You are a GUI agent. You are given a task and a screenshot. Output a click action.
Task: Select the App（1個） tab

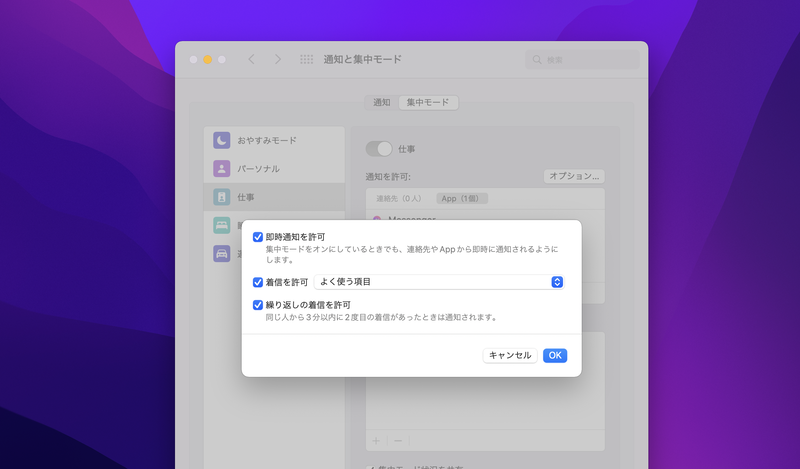tap(461, 199)
